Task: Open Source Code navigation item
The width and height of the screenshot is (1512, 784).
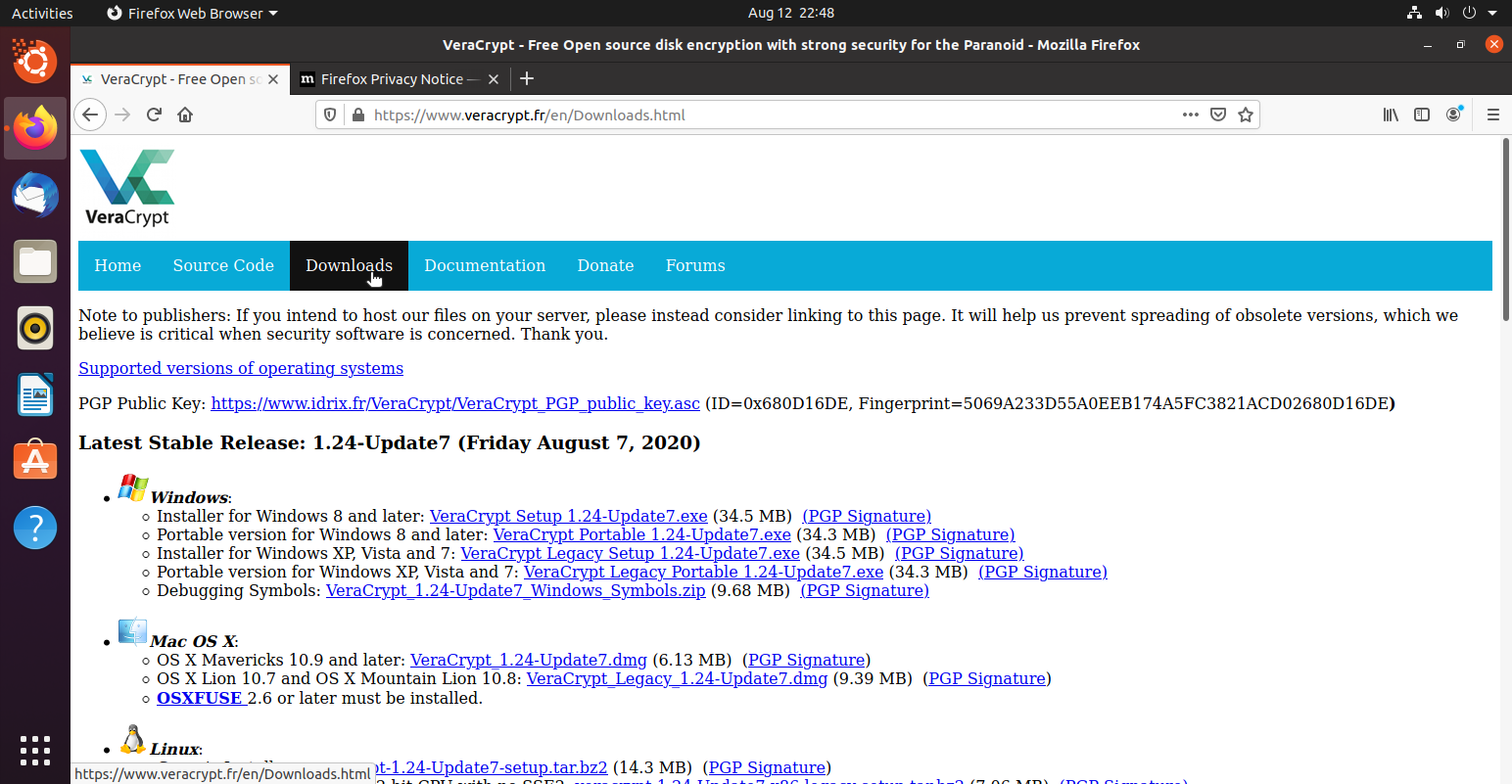Action: pos(223,265)
